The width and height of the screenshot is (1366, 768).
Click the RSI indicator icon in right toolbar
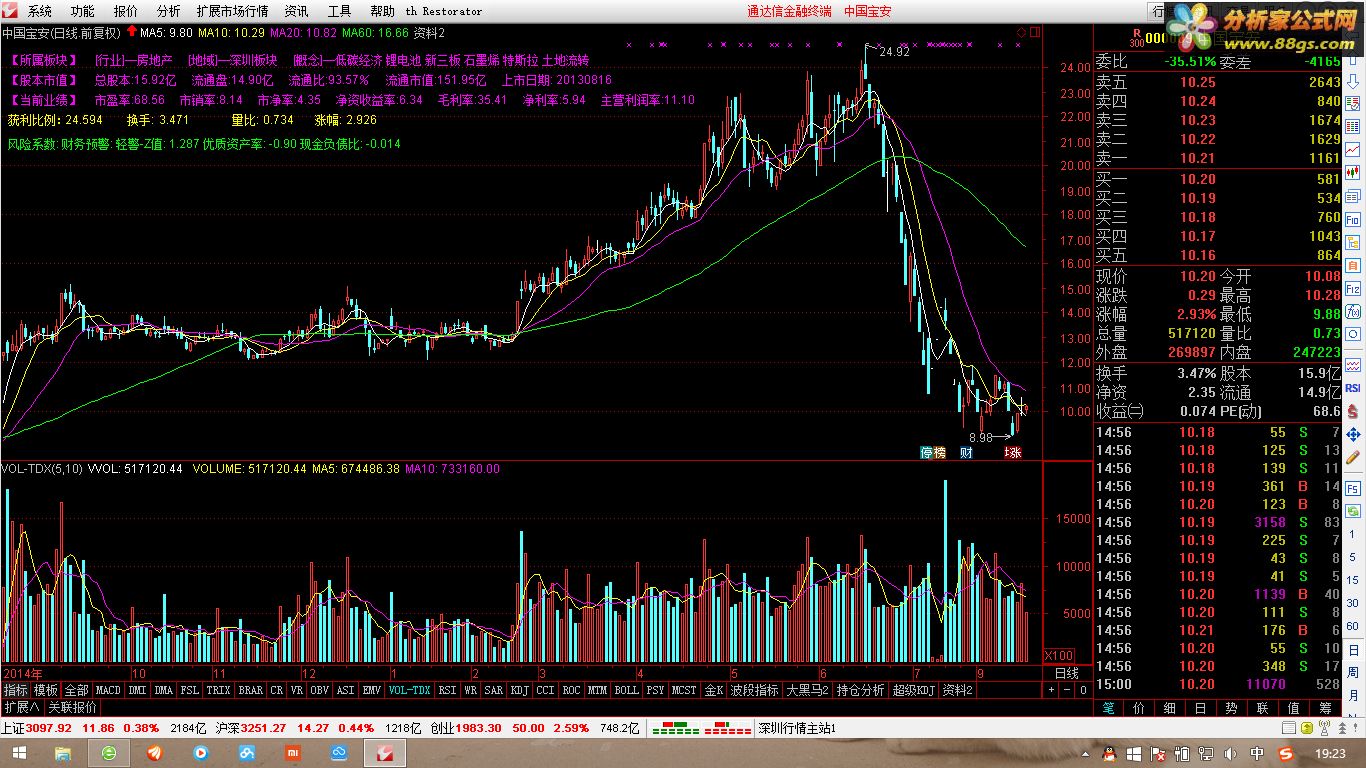tap(1352, 387)
